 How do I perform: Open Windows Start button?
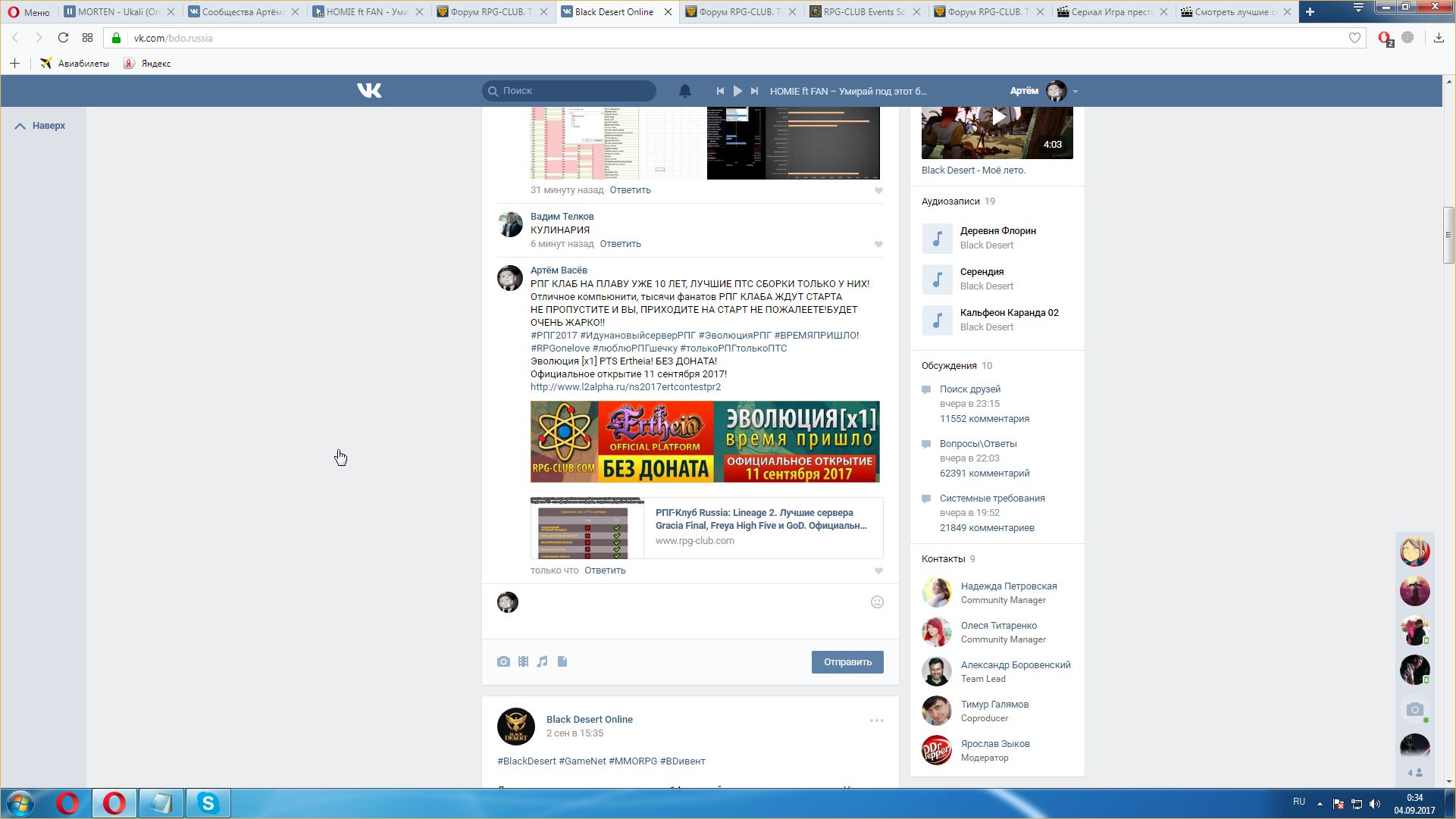20,803
